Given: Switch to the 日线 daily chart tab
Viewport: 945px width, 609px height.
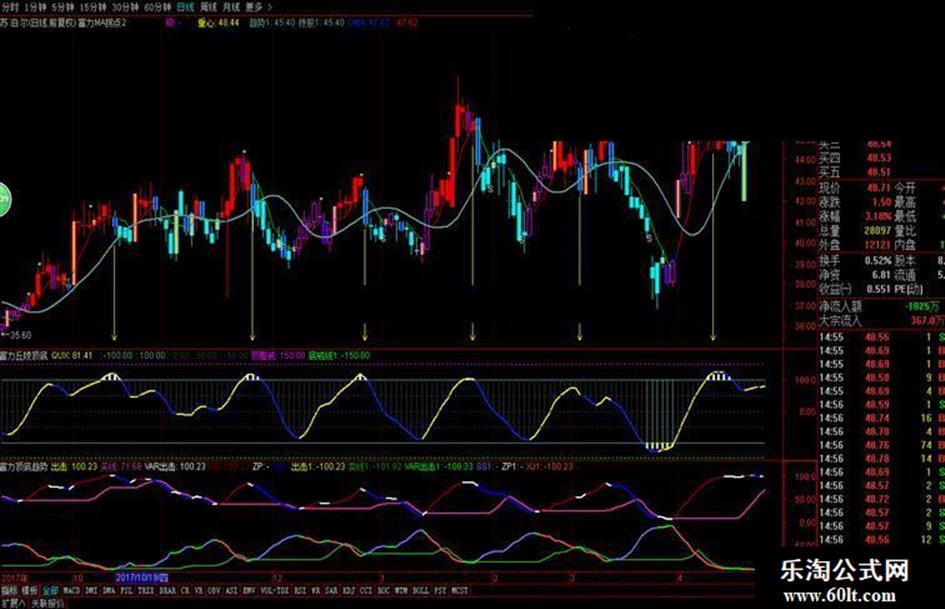Looking at the screenshot, I should (x=185, y=7).
